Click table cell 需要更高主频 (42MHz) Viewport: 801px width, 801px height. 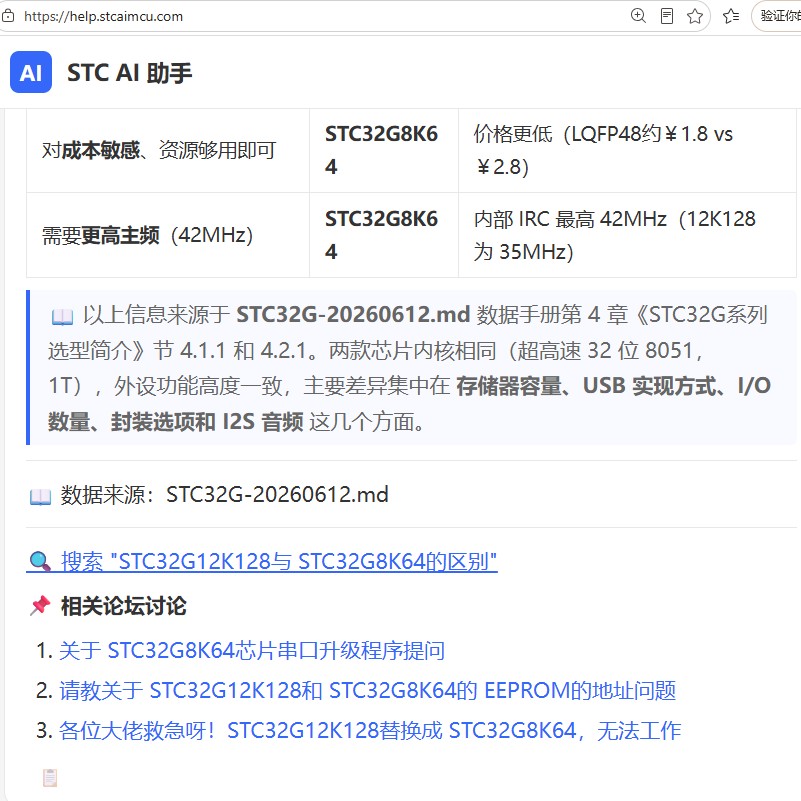click(168, 235)
